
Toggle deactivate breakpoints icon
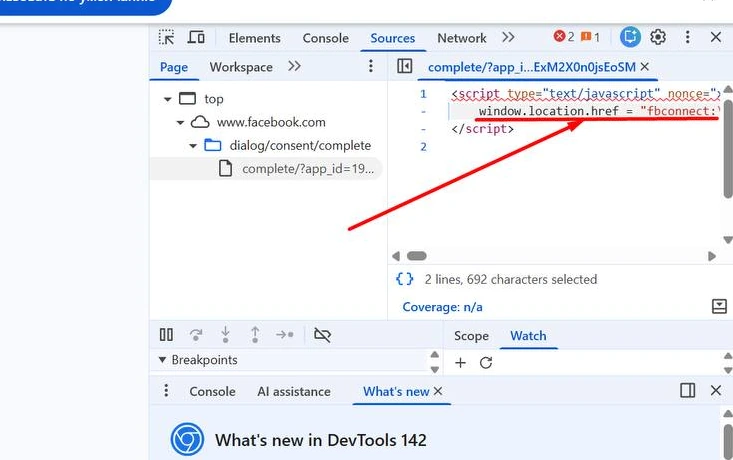coord(323,335)
